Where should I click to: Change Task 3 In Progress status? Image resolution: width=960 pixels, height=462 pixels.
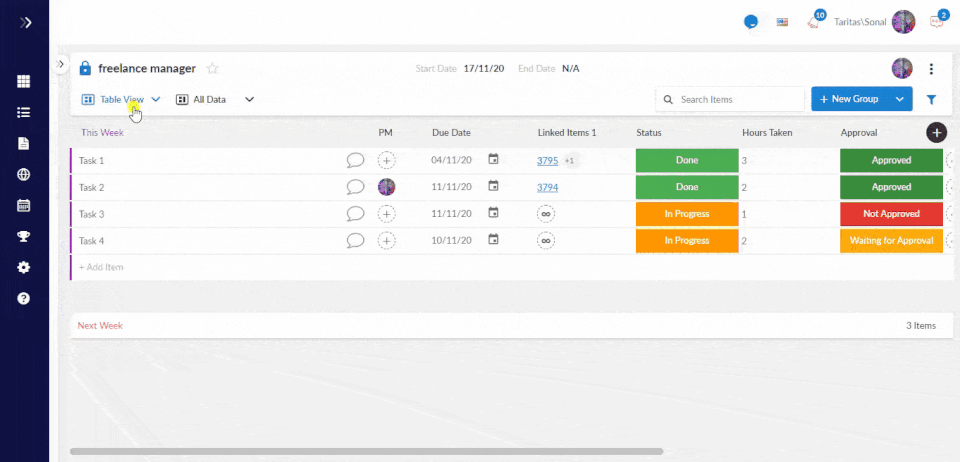[687, 214]
